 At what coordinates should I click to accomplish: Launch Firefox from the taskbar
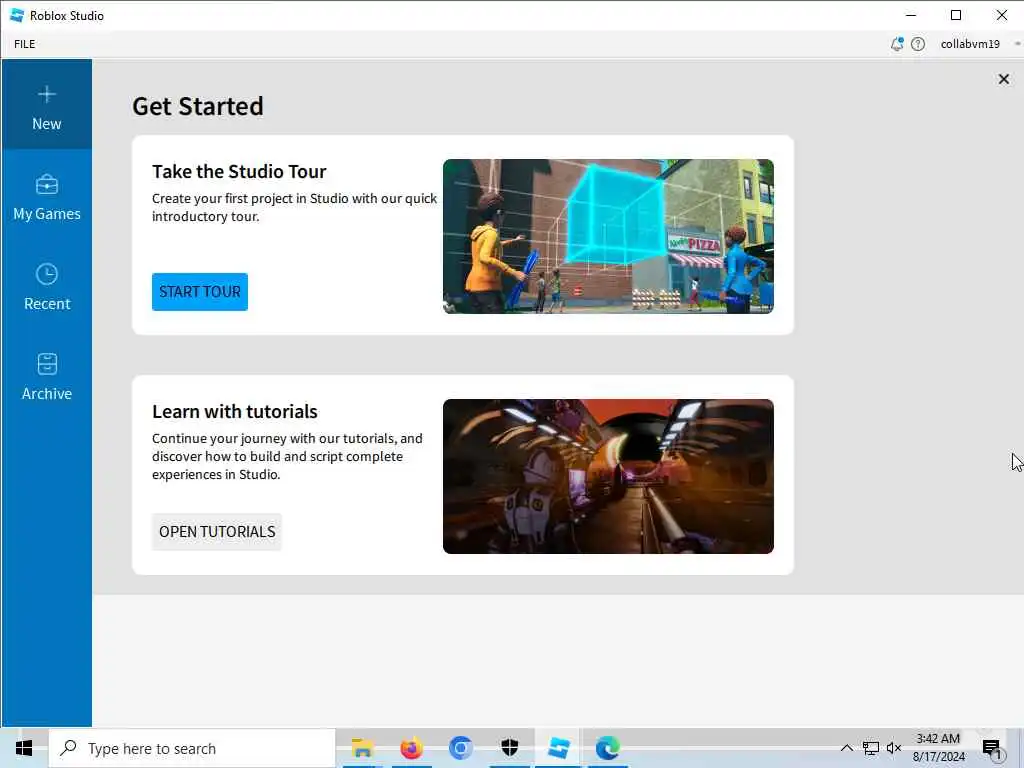click(411, 748)
